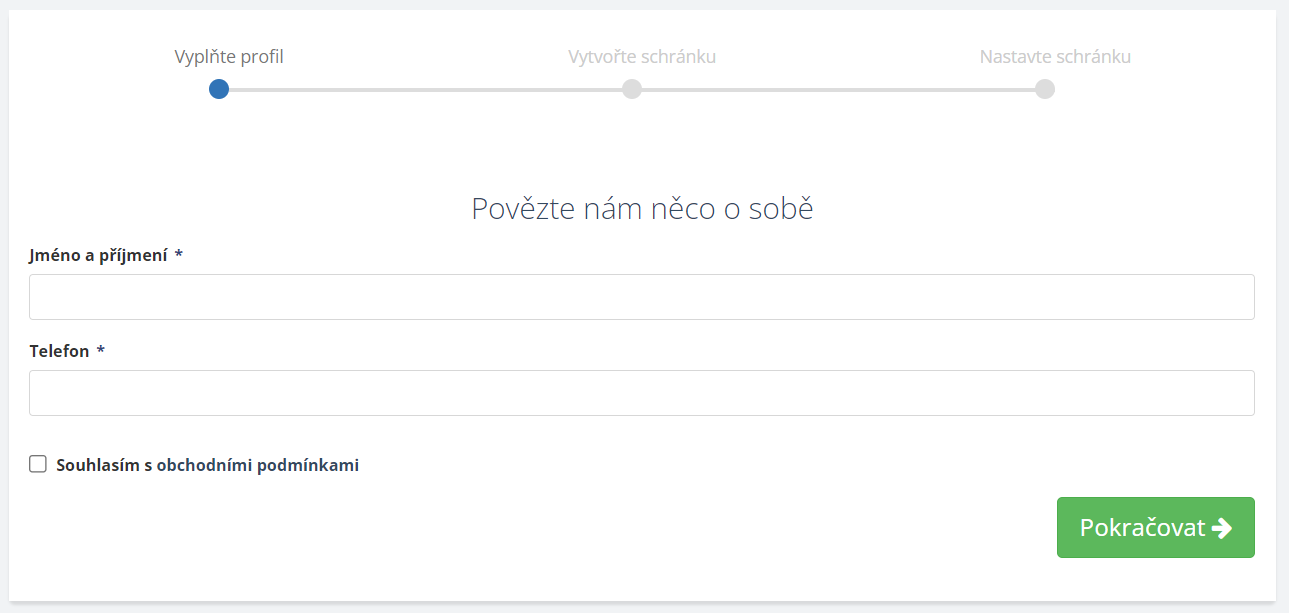The image size is (1289, 613).
Task: Switch to the 'Vytvořte schránku' step label
Action: [642, 57]
